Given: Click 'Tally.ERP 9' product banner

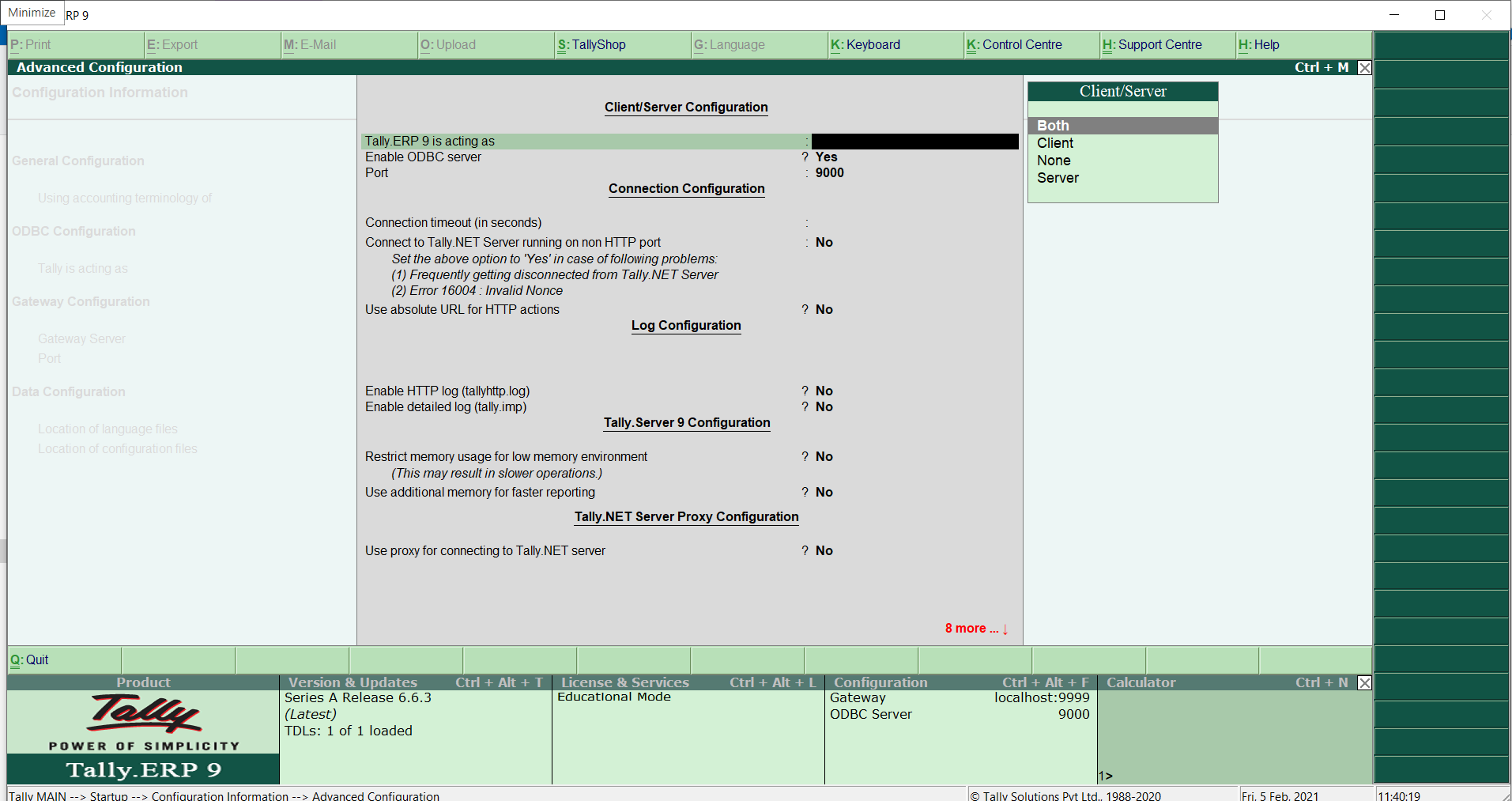Looking at the screenshot, I should [143, 769].
